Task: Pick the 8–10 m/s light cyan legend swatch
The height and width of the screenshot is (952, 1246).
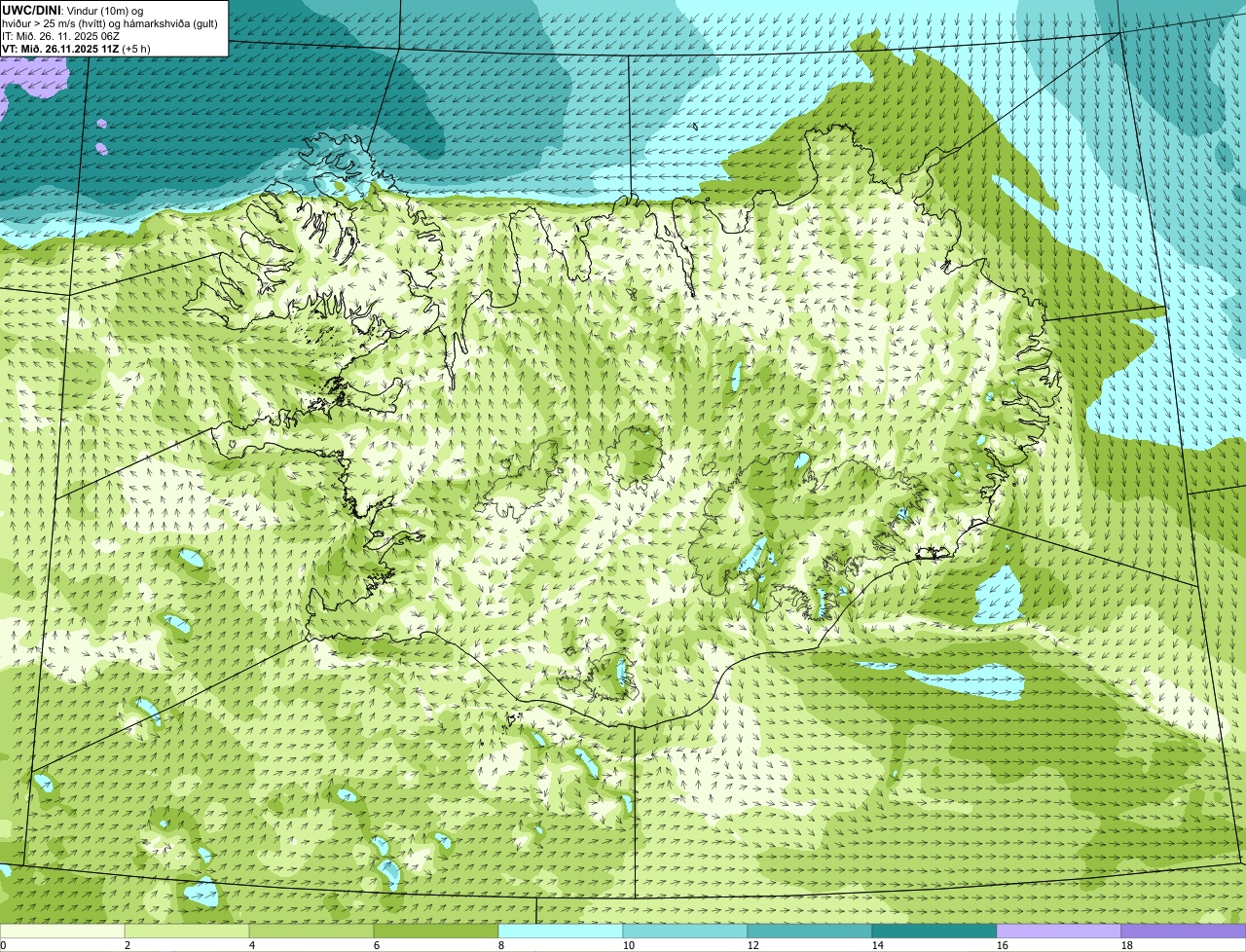Action: point(561,932)
